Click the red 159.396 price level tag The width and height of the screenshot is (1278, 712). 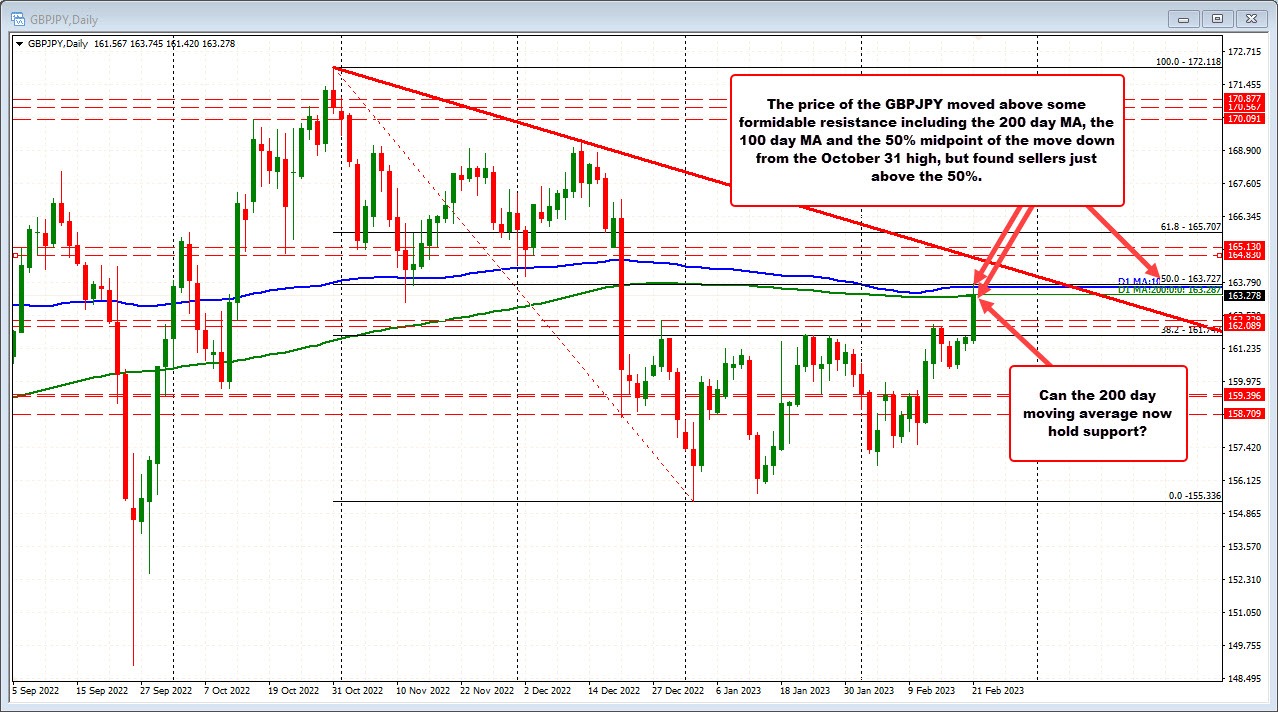point(1243,395)
